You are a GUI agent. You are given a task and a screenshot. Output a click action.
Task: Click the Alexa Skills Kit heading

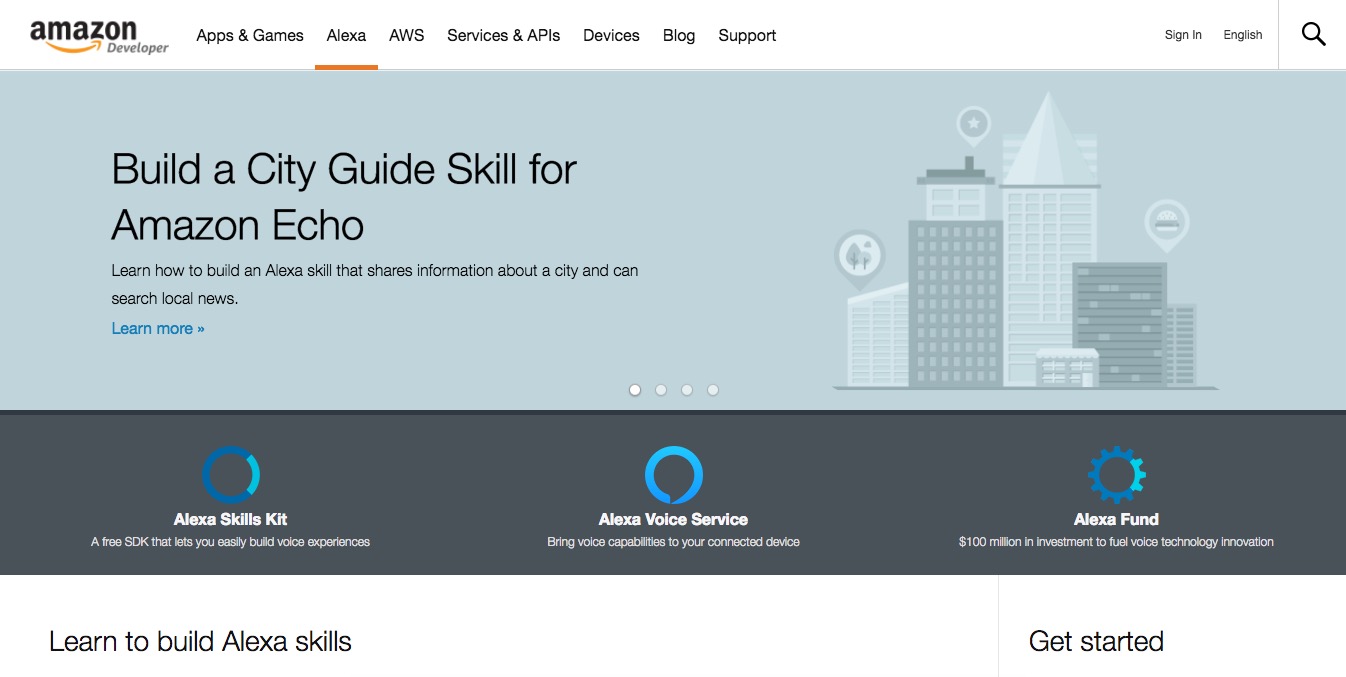coord(230,519)
